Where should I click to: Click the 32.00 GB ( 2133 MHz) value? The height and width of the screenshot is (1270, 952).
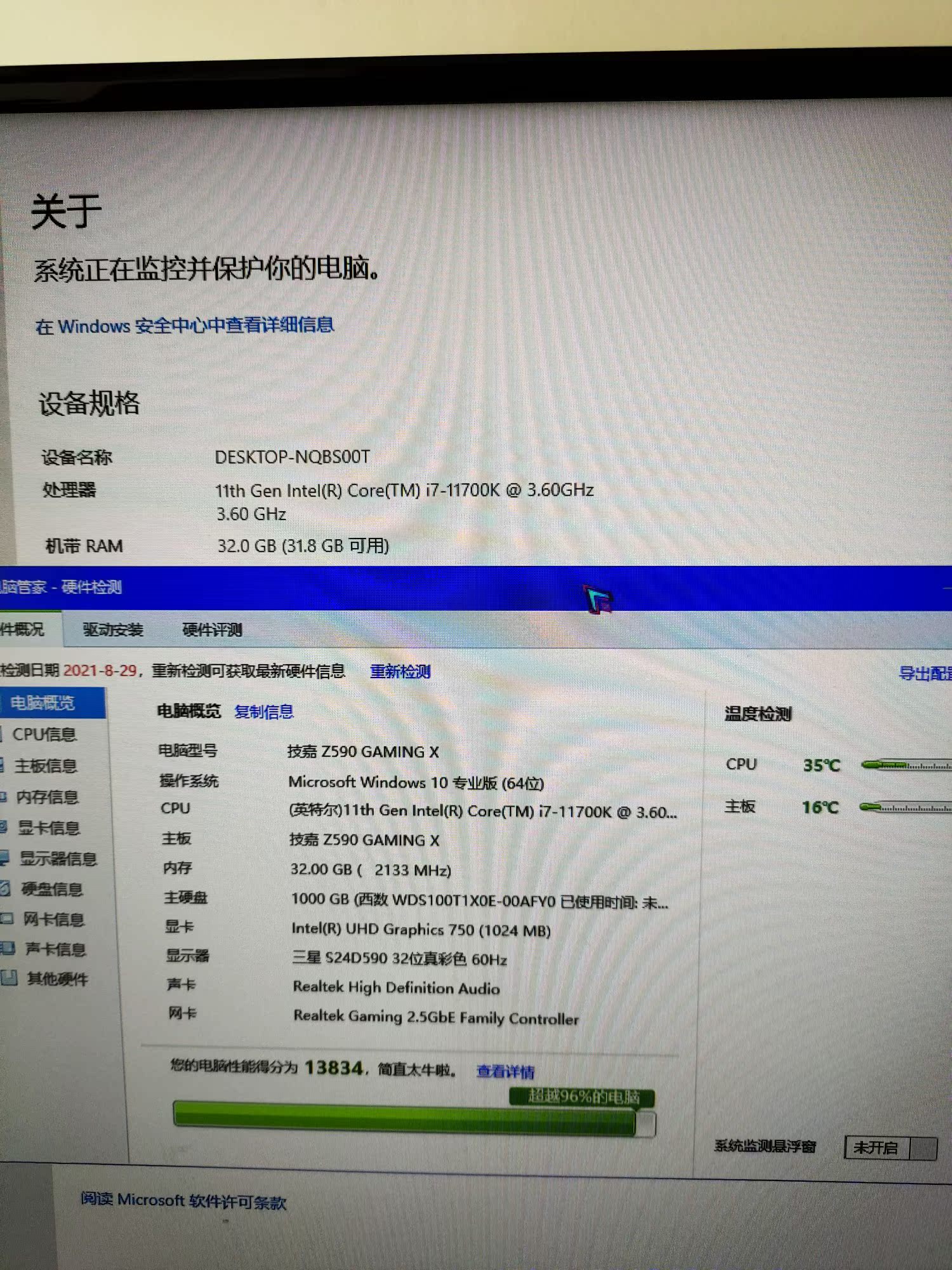pyautogui.click(x=371, y=870)
